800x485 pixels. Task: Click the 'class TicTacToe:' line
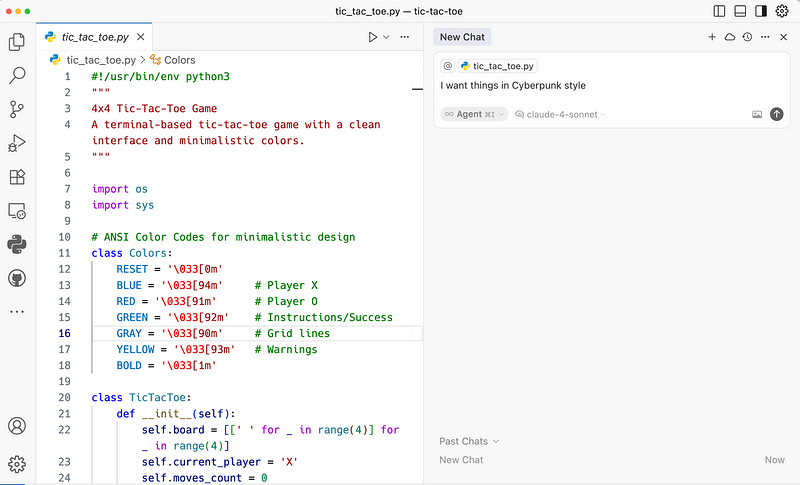click(141, 397)
